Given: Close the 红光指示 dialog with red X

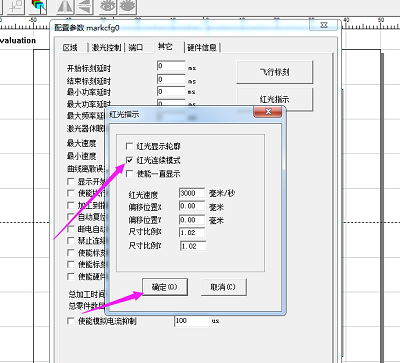Looking at the screenshot, I should 268,112.
